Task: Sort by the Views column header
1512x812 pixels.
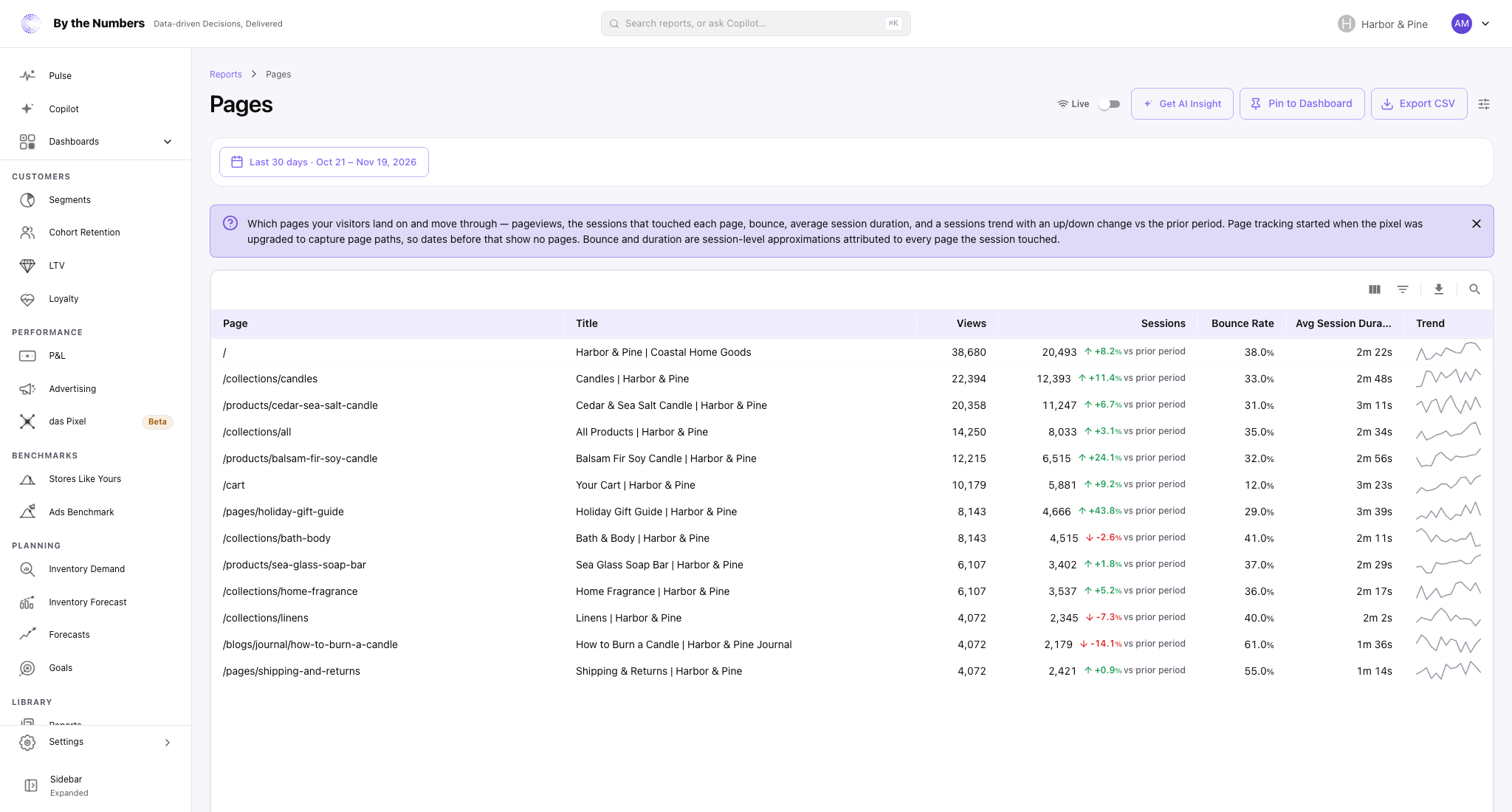Action: [x=971, y=323]
